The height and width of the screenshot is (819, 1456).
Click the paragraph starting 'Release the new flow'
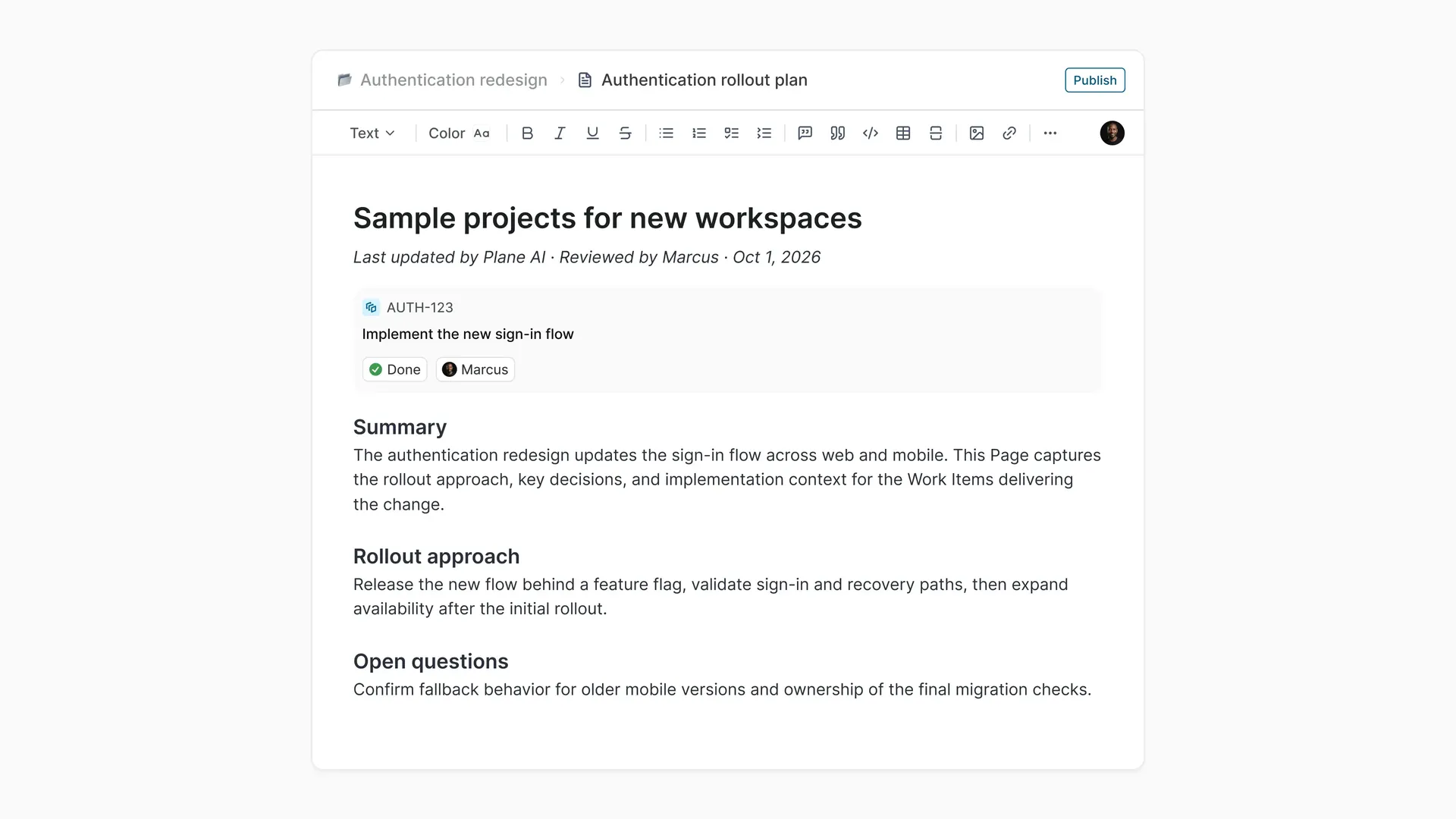point(711,597)
